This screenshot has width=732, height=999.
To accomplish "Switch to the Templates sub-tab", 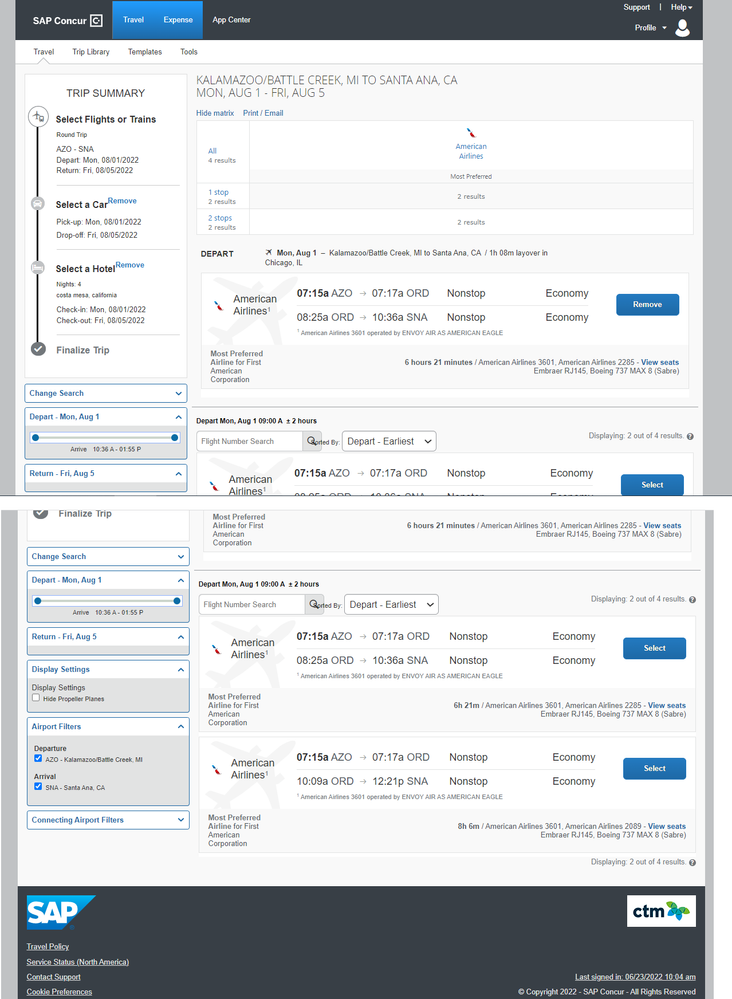I will point(145,52).
